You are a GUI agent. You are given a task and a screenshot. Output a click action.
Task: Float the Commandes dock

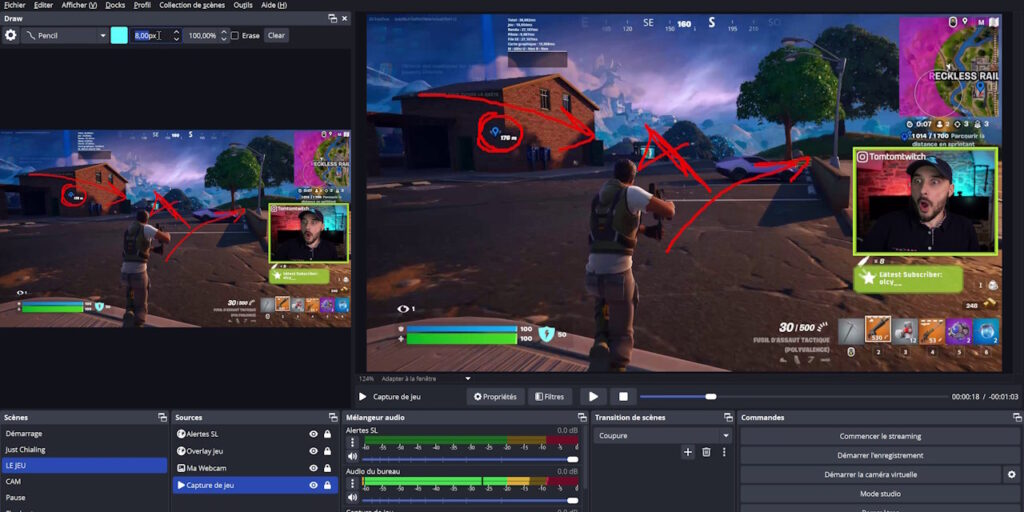pyautogui.click(x=1016, y=417)
